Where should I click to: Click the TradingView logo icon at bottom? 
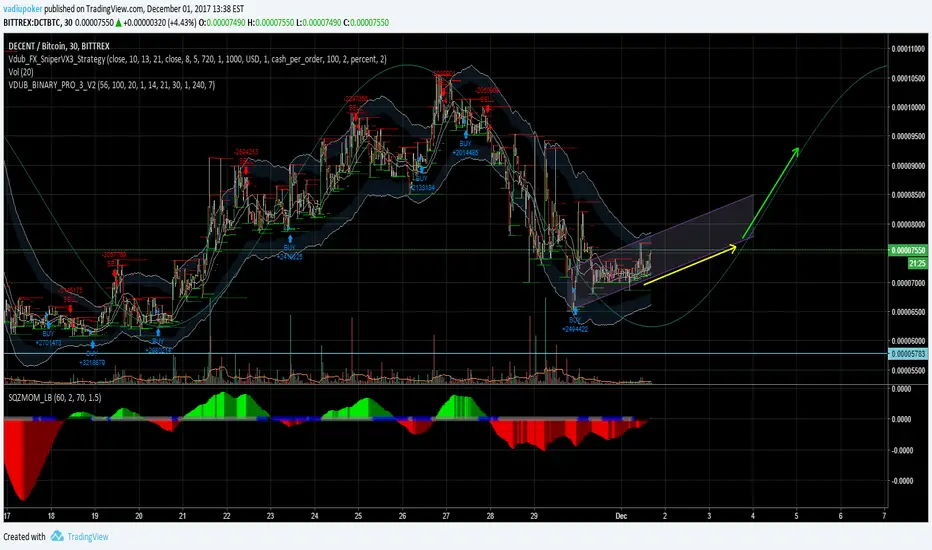(x=57, y=536)
